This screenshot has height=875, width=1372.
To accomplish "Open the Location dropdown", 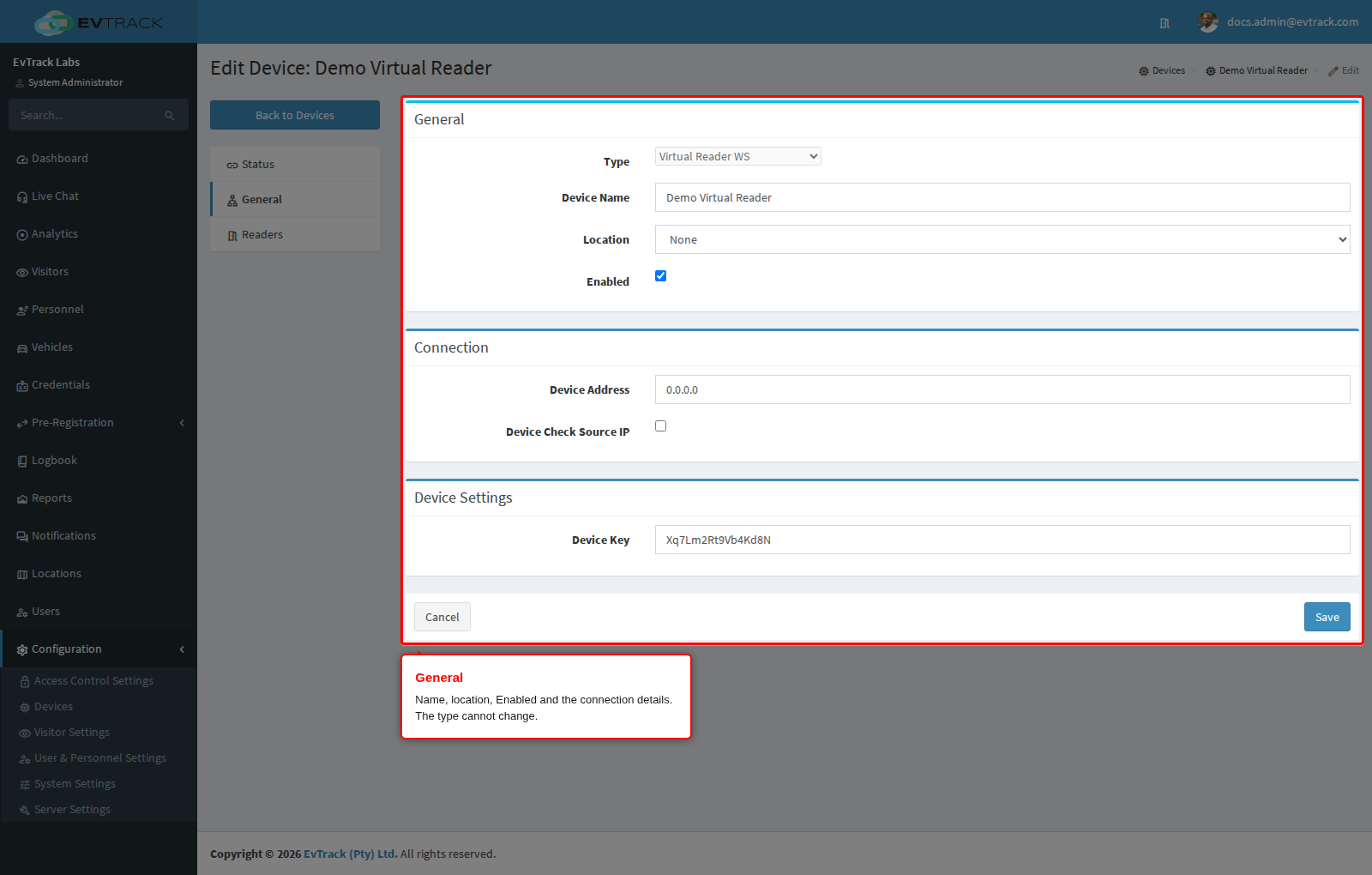I will (1002, 239).
